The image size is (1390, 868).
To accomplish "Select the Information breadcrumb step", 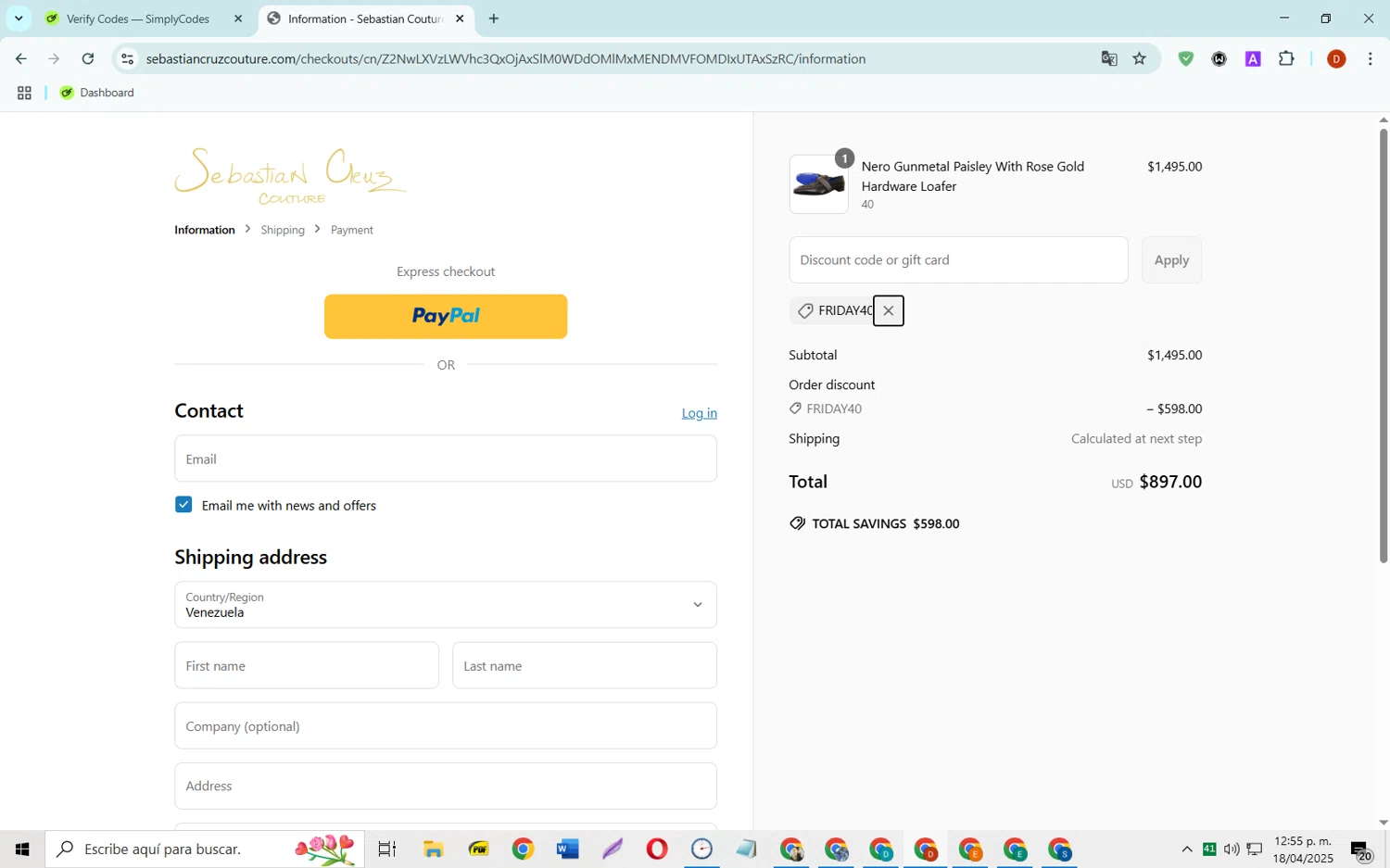I will (x=205, y=230).
